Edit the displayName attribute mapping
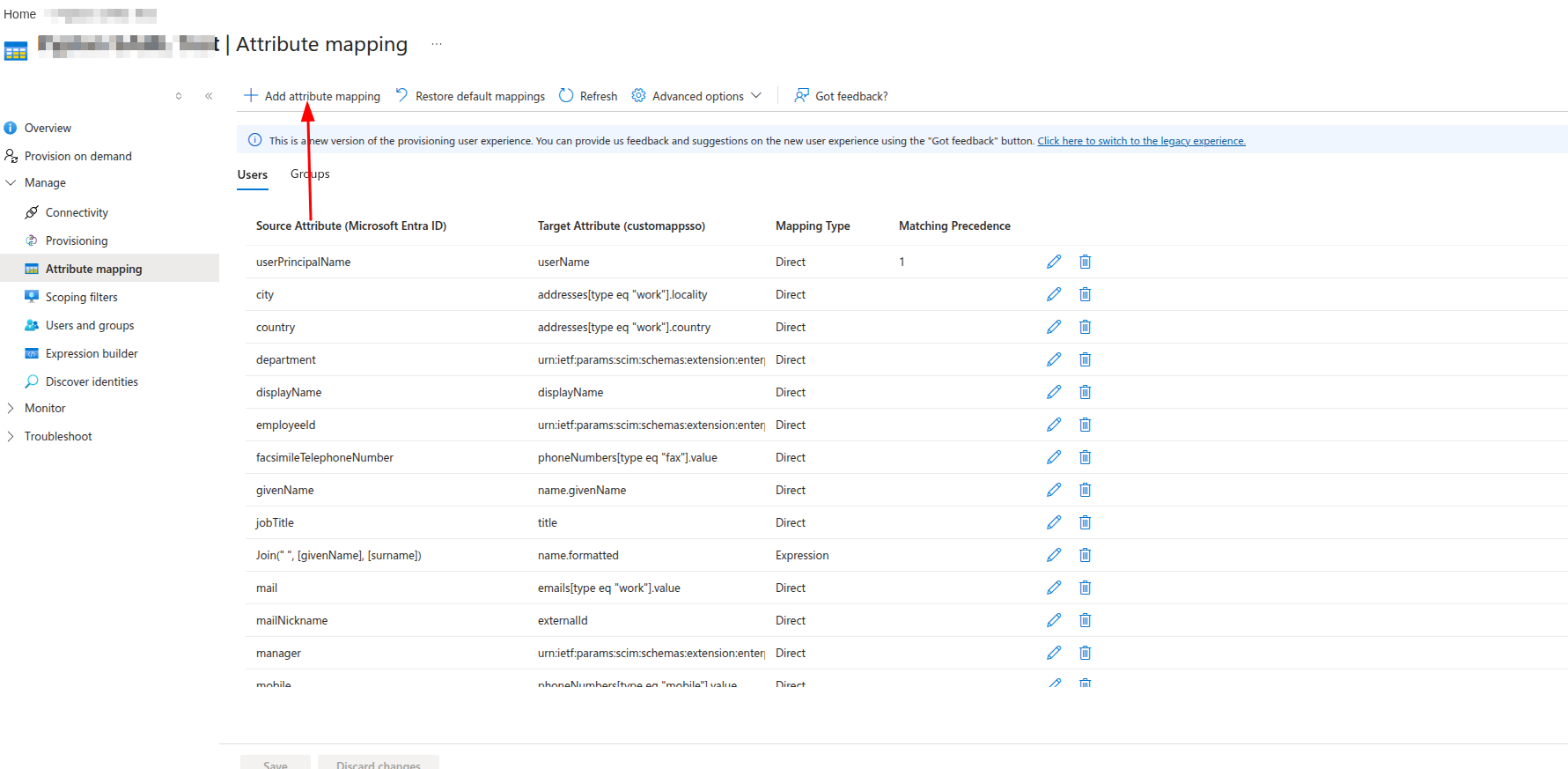Screen dimensions: 1568x769 coord(1054,392)
